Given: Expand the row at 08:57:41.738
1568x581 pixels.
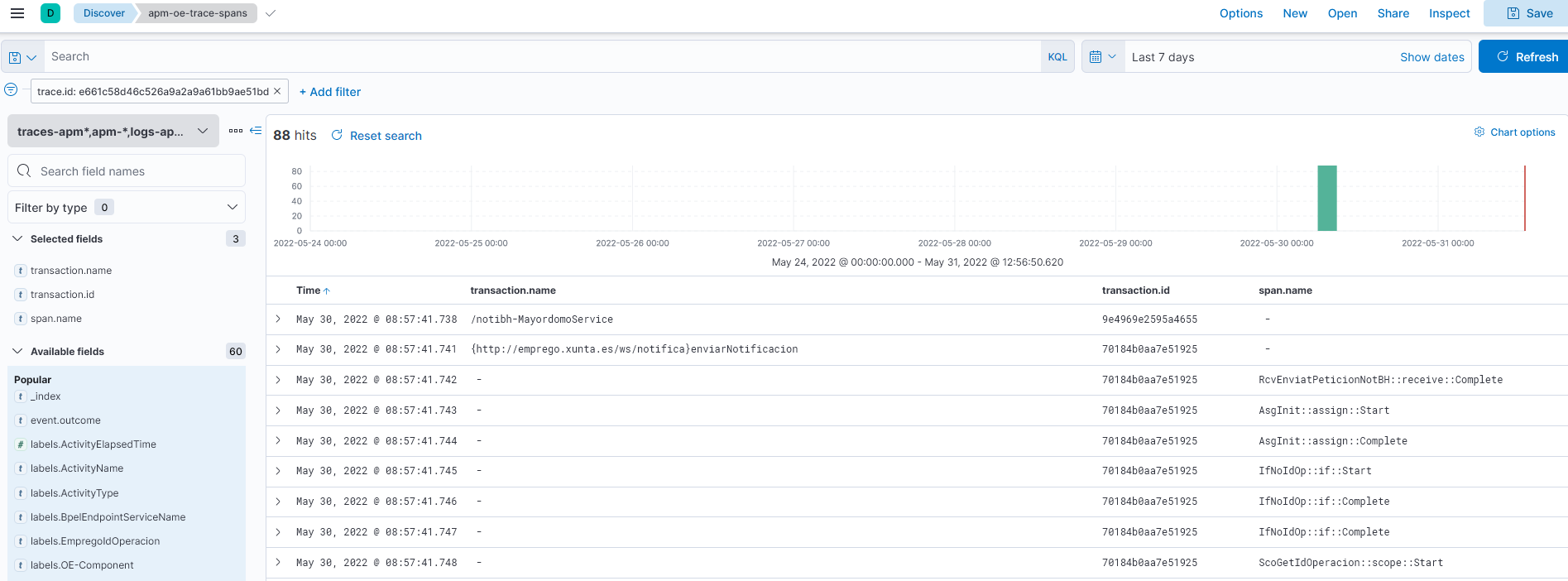Looking at the screenshot, I should tap(278, 319).
